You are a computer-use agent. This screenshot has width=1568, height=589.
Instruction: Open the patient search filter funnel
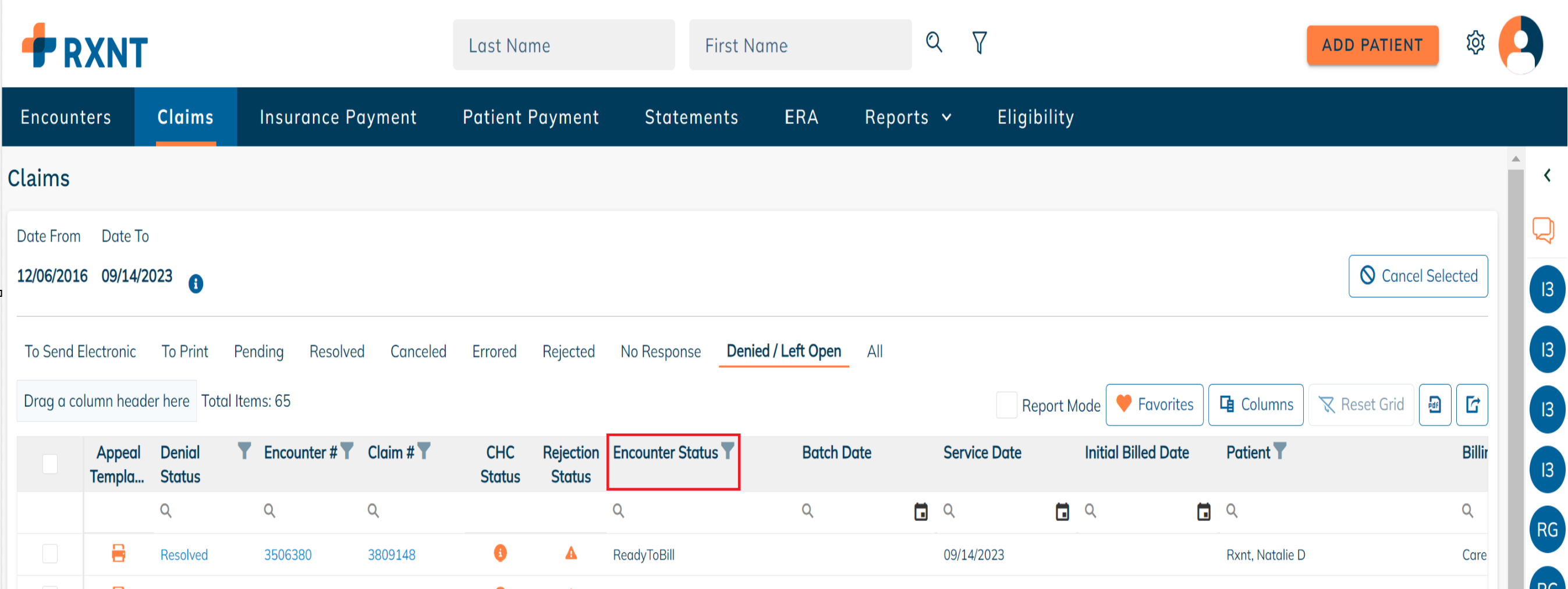tap(979, 42)
